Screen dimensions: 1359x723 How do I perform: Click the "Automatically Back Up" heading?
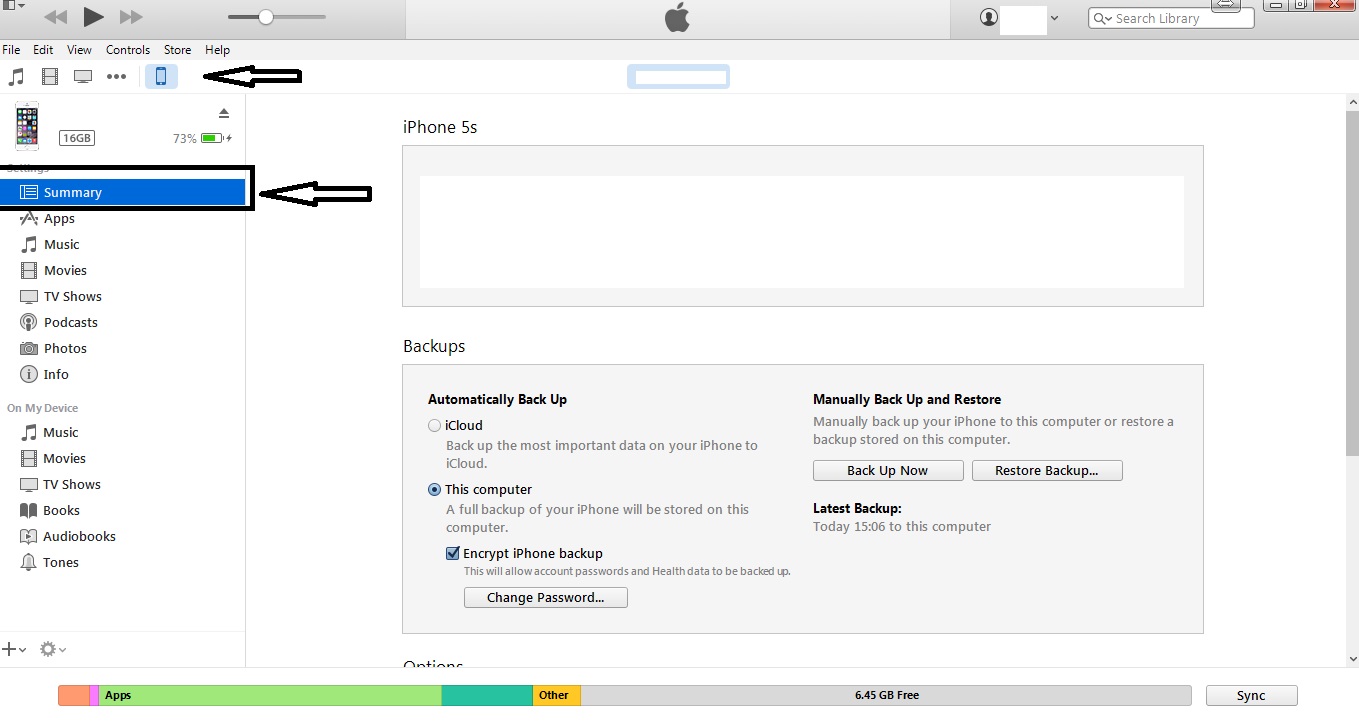[497, 400]
